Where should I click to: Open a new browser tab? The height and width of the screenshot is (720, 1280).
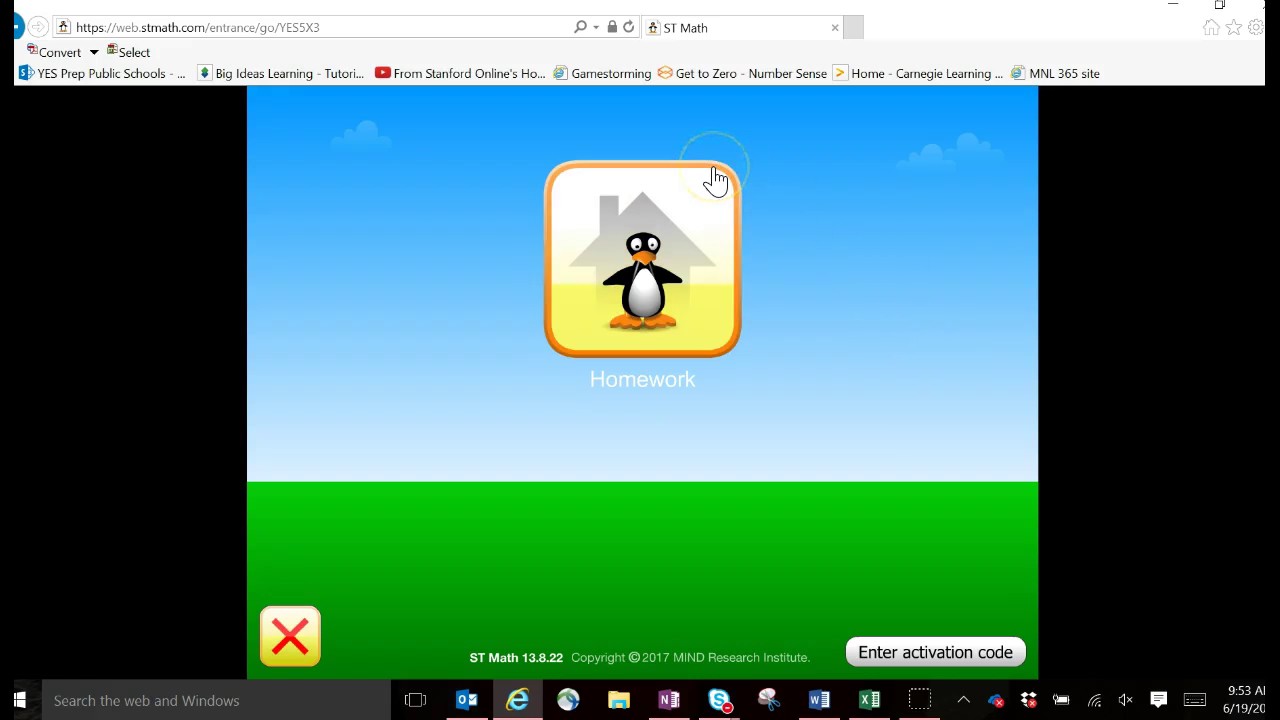(853, 27)
